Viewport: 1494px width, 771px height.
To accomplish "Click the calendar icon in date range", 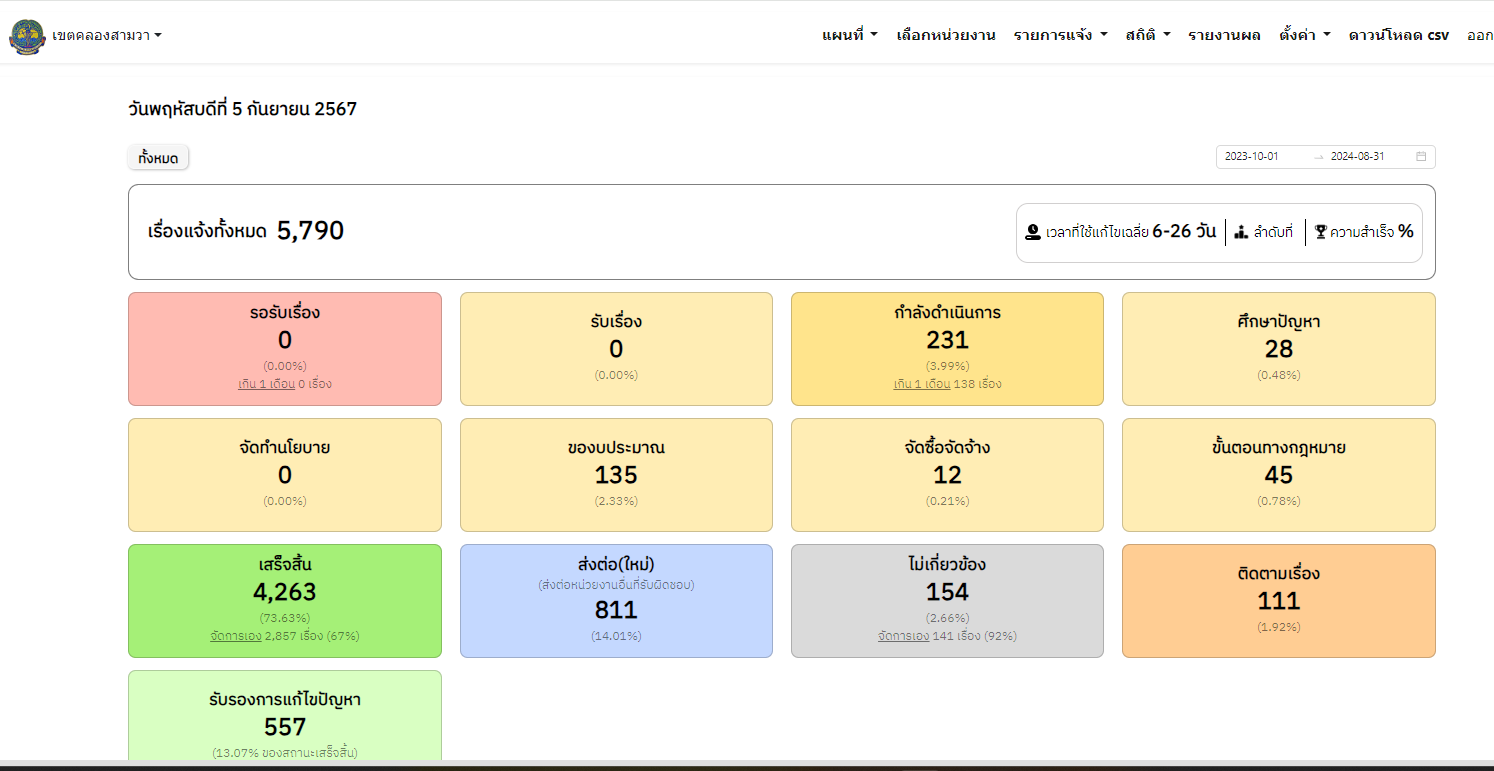I will (x=1421, y=156).
